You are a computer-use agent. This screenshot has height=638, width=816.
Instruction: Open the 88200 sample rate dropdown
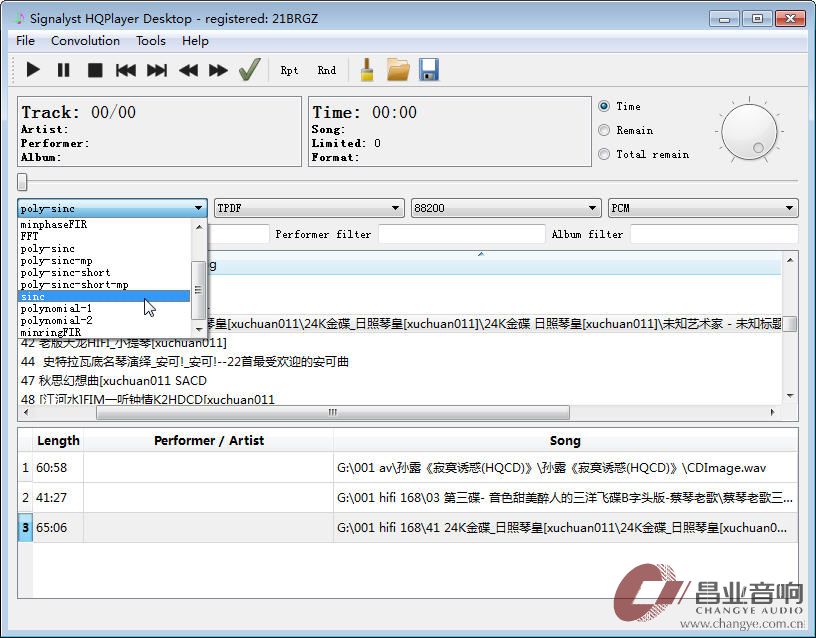(x=506, y=208)
